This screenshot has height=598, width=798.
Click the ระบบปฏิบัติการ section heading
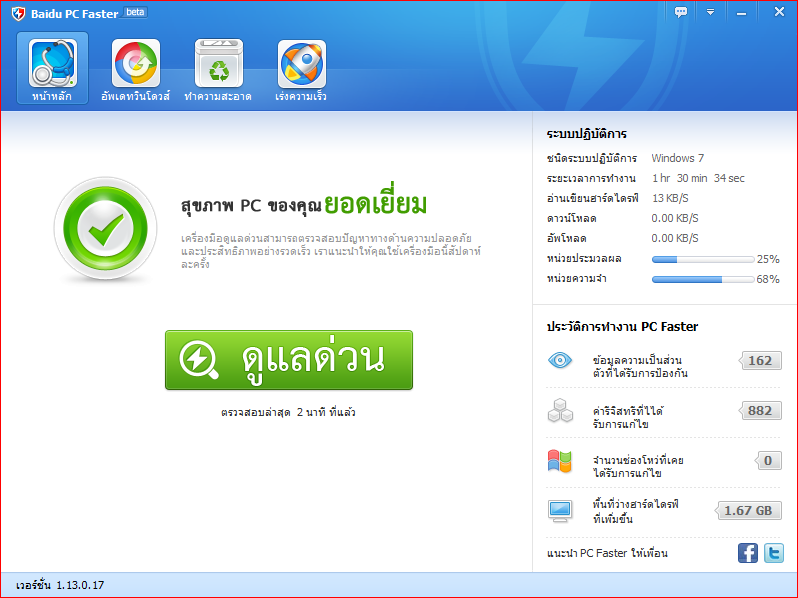[x=586, y=134]
